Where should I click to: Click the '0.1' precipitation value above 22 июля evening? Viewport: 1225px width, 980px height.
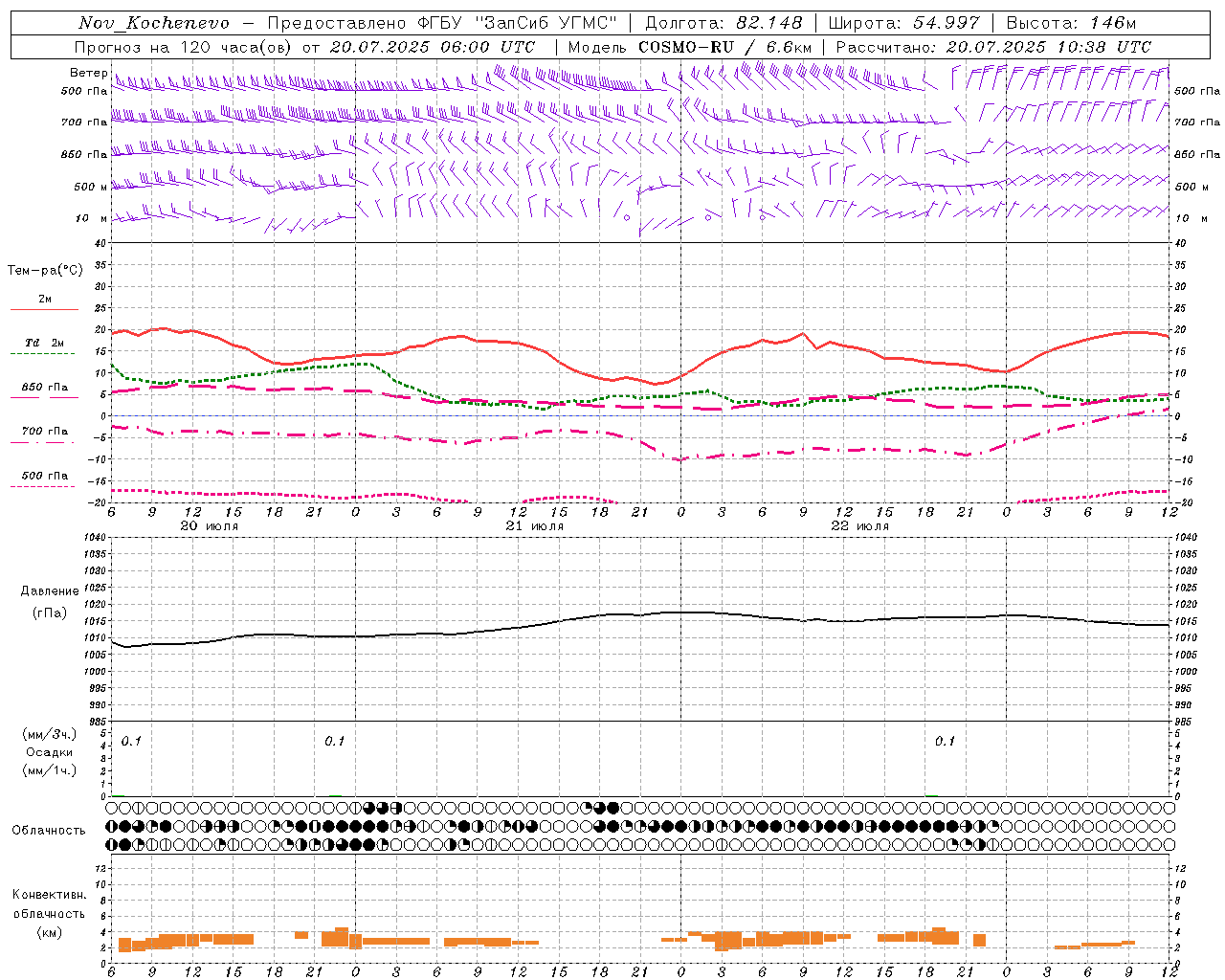945,741
